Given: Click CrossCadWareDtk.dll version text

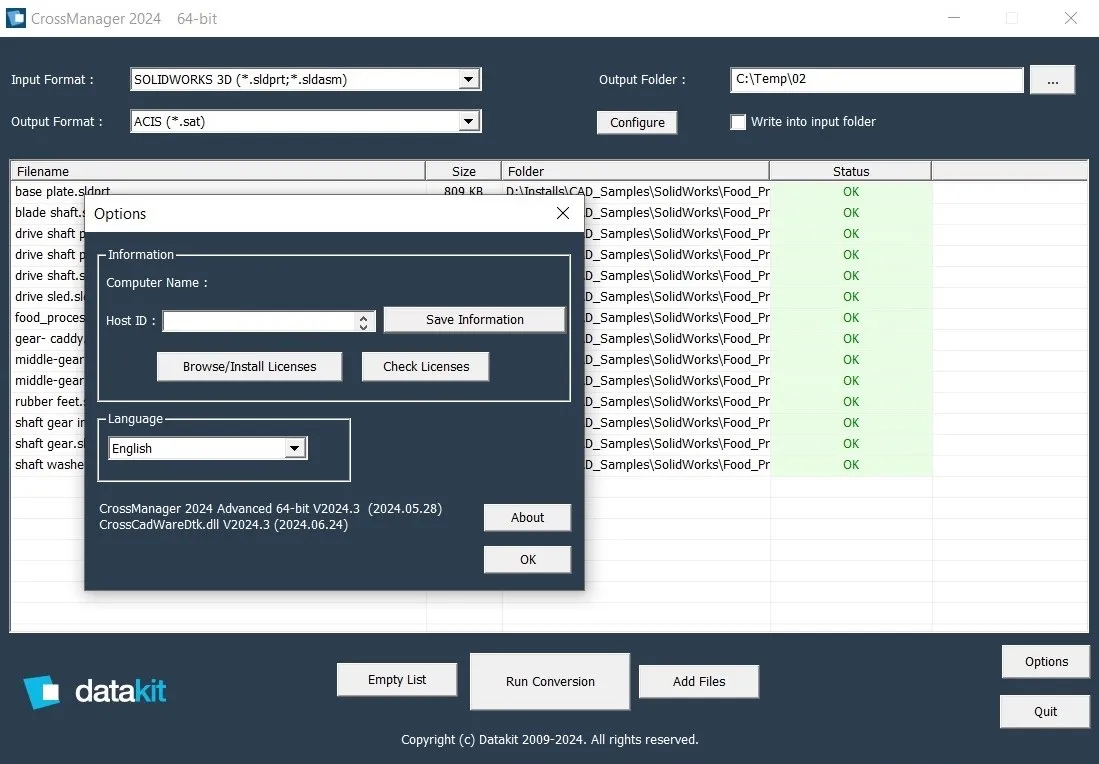Looking at the screenshot, I should [x=224, y=525].
